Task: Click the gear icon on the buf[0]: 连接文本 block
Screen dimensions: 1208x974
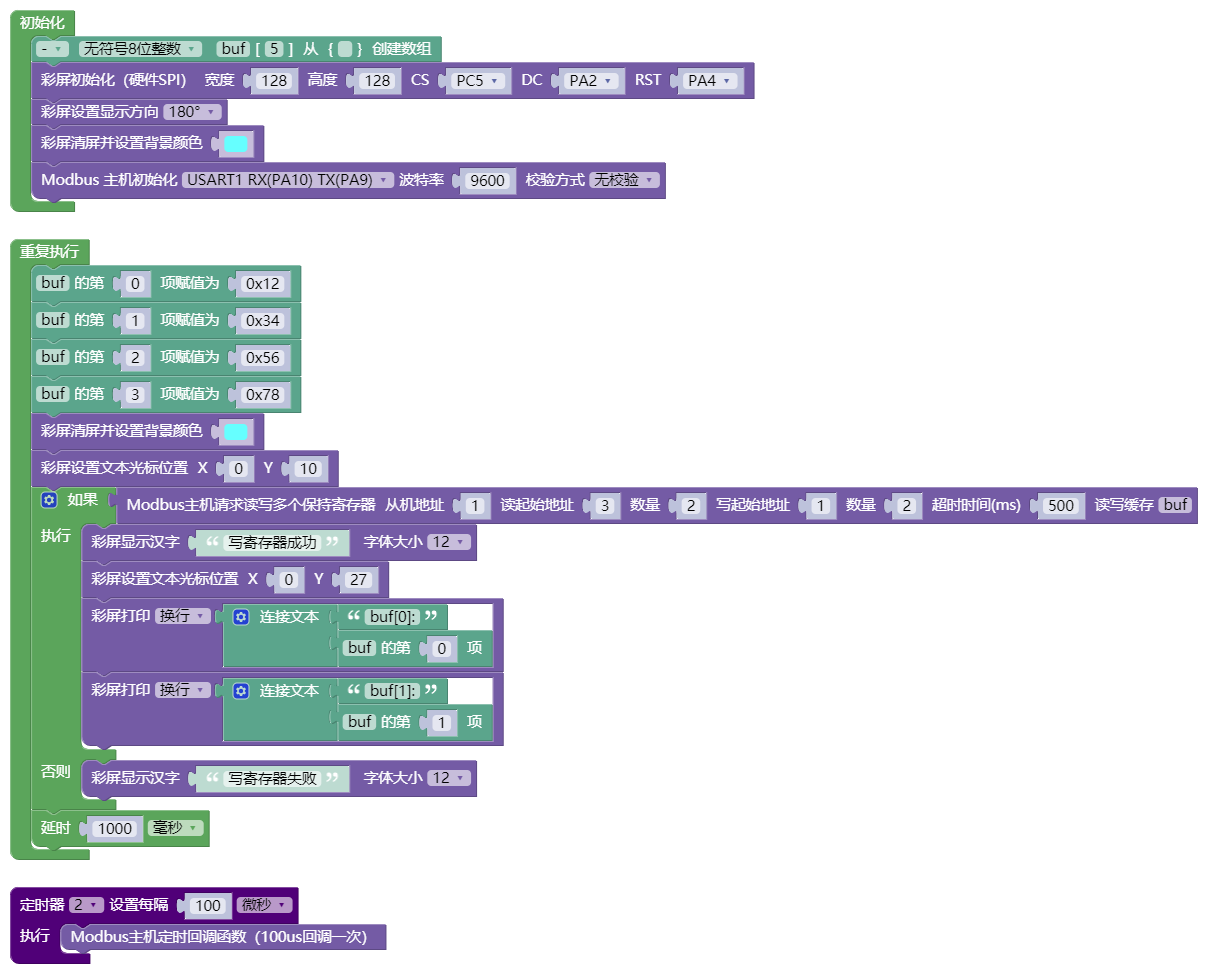Action: (x=241, y=617)
